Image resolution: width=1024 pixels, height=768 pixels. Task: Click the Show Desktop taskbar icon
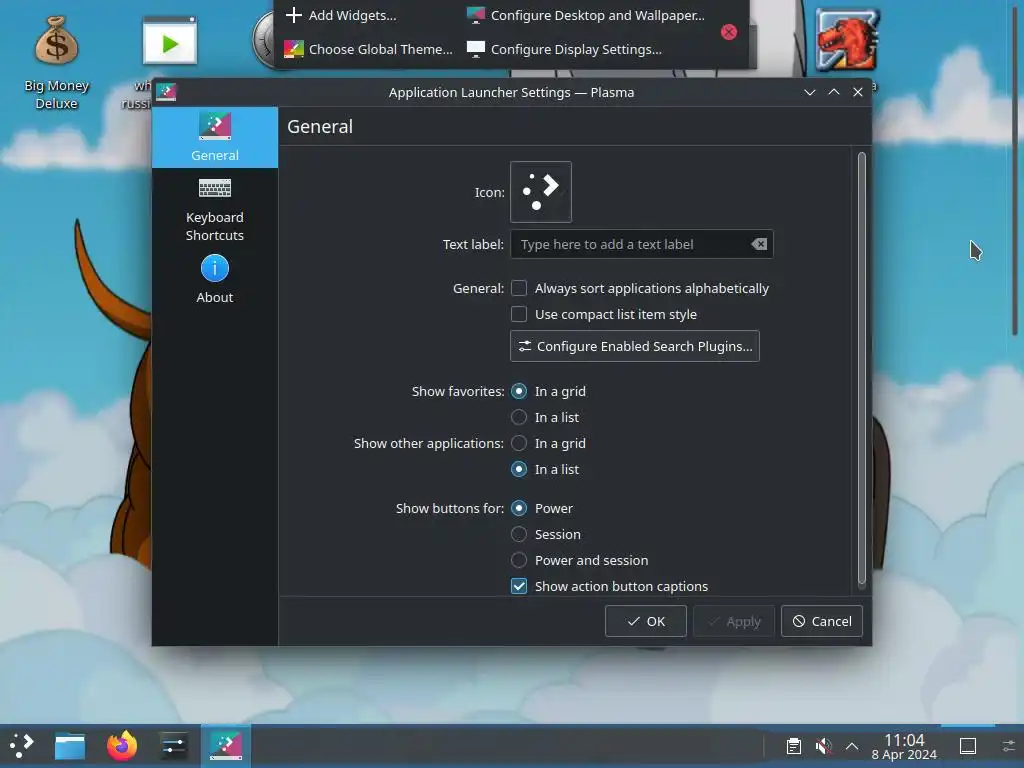(x=968, y=746)
